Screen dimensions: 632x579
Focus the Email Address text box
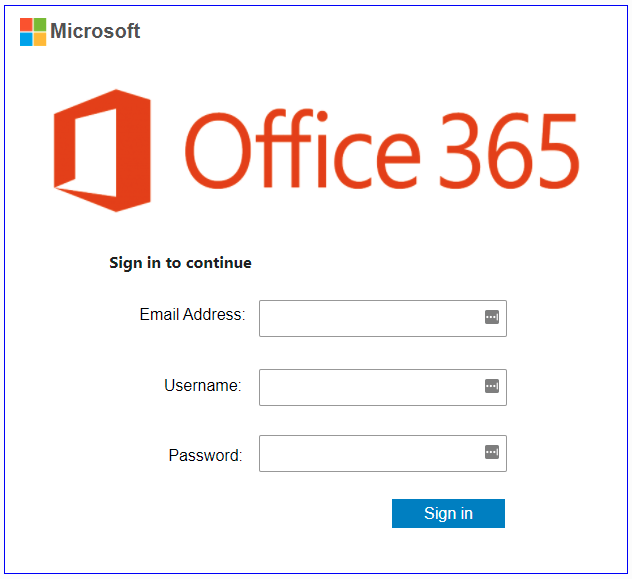point(383,318)
